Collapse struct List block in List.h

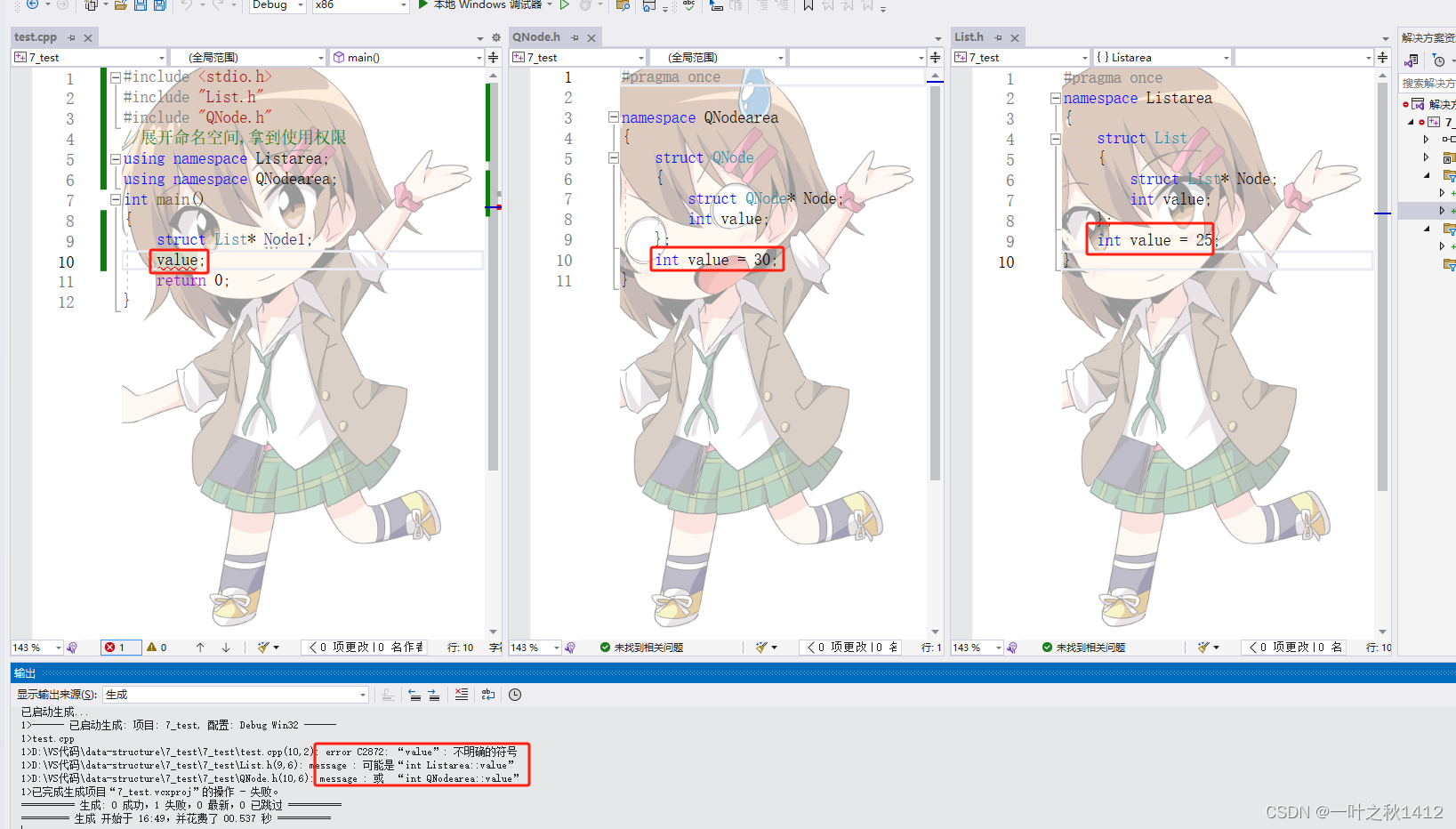coord(1056,139)
